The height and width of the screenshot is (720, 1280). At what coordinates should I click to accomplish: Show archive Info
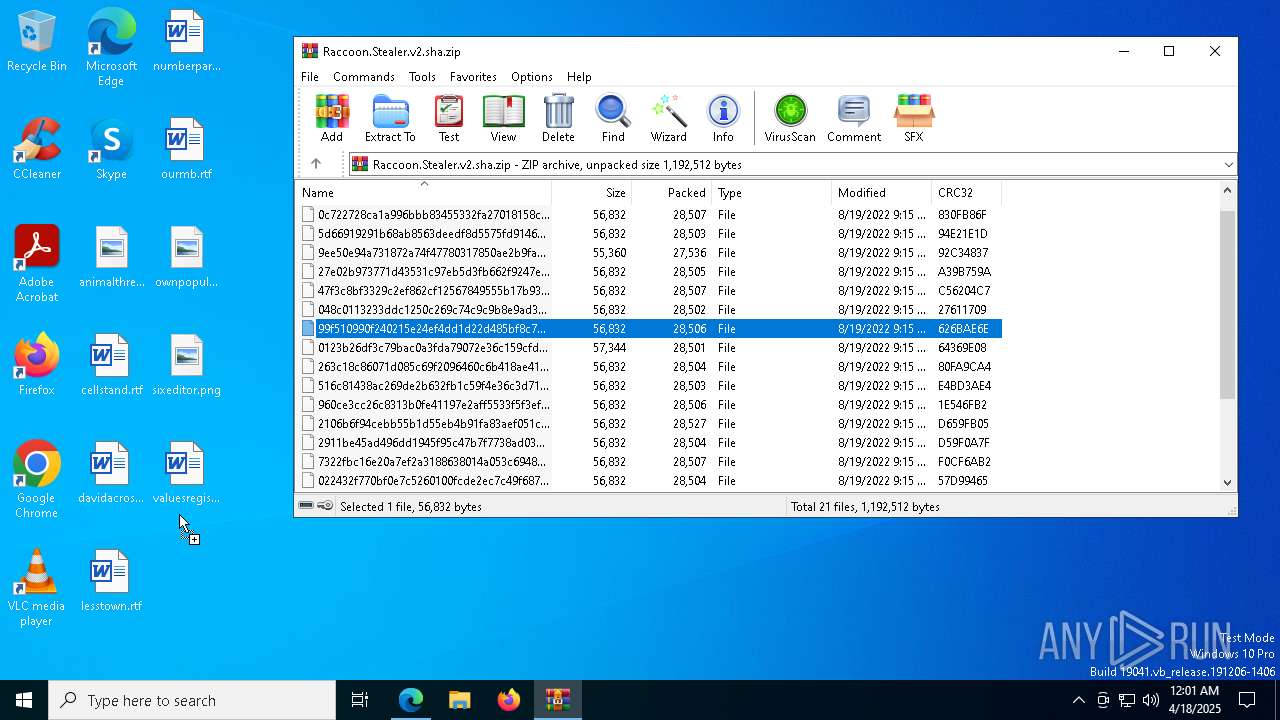coord(723,119)
